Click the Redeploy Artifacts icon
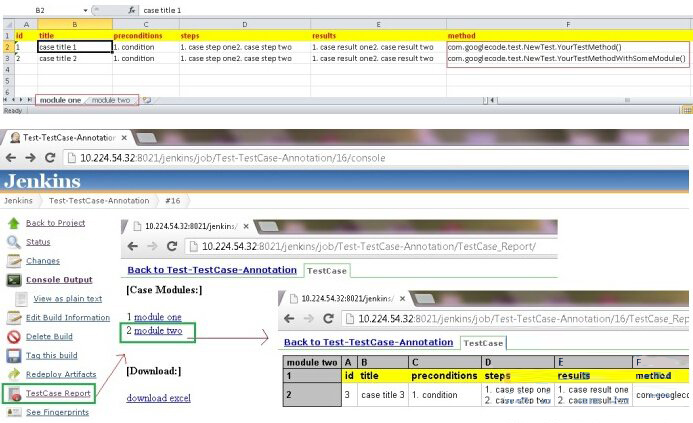Screen dimensions: 693x423 coord(13,375)
